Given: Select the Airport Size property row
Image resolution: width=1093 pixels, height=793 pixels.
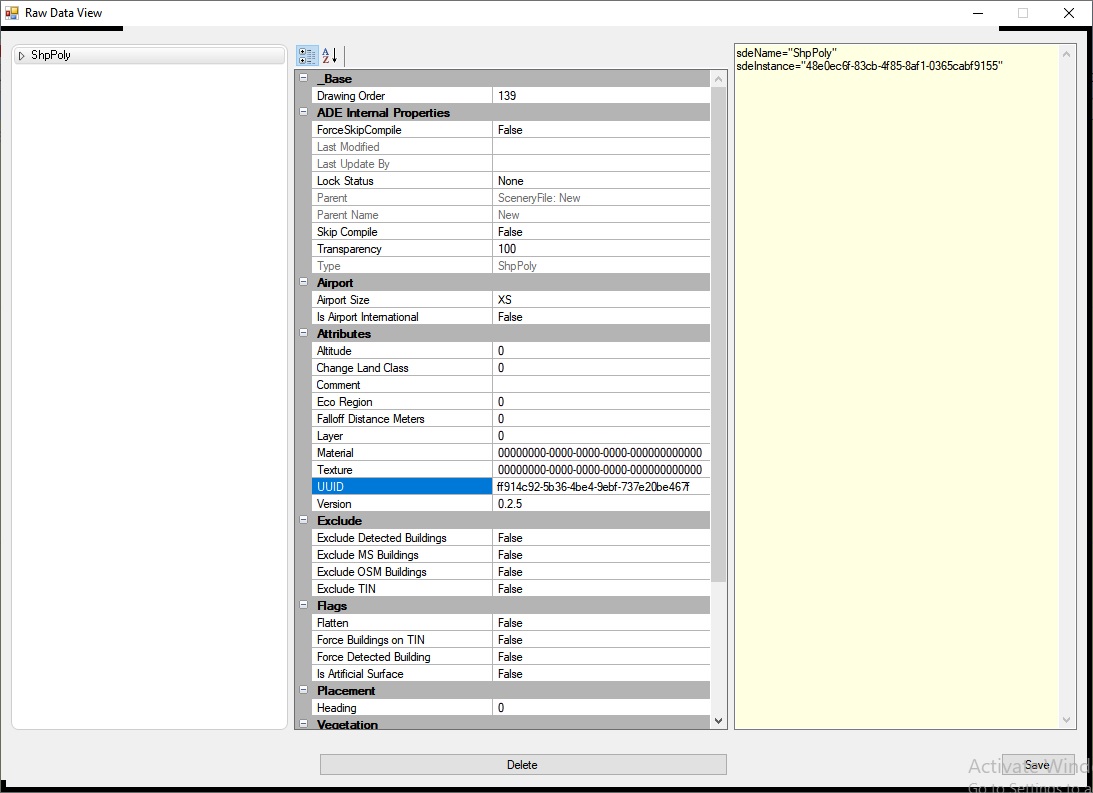Looking at the screenshot, I should pos(402,300).
